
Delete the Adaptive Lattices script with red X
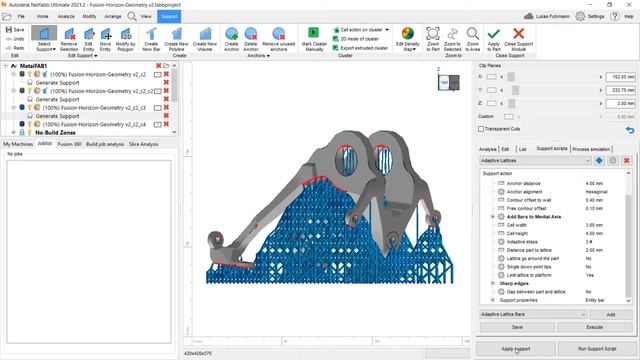click(627, 160)
